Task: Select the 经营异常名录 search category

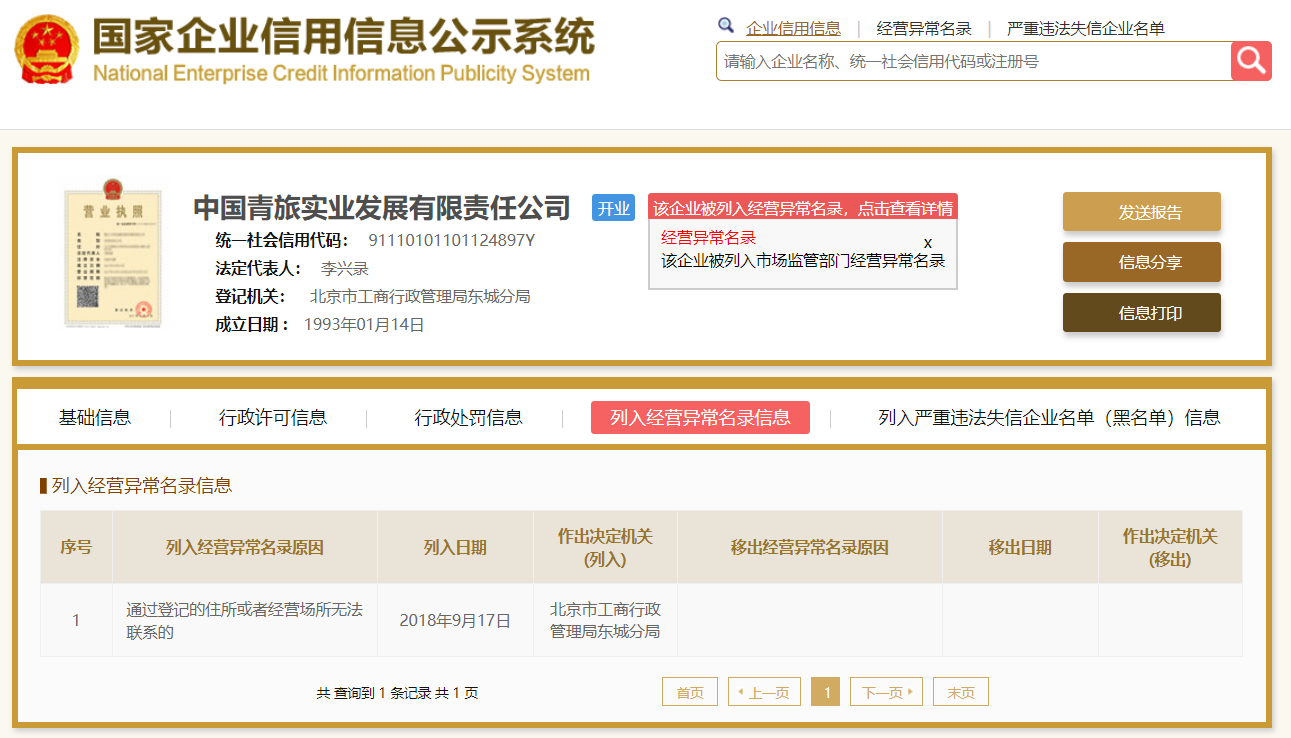Action: point(924,29)
